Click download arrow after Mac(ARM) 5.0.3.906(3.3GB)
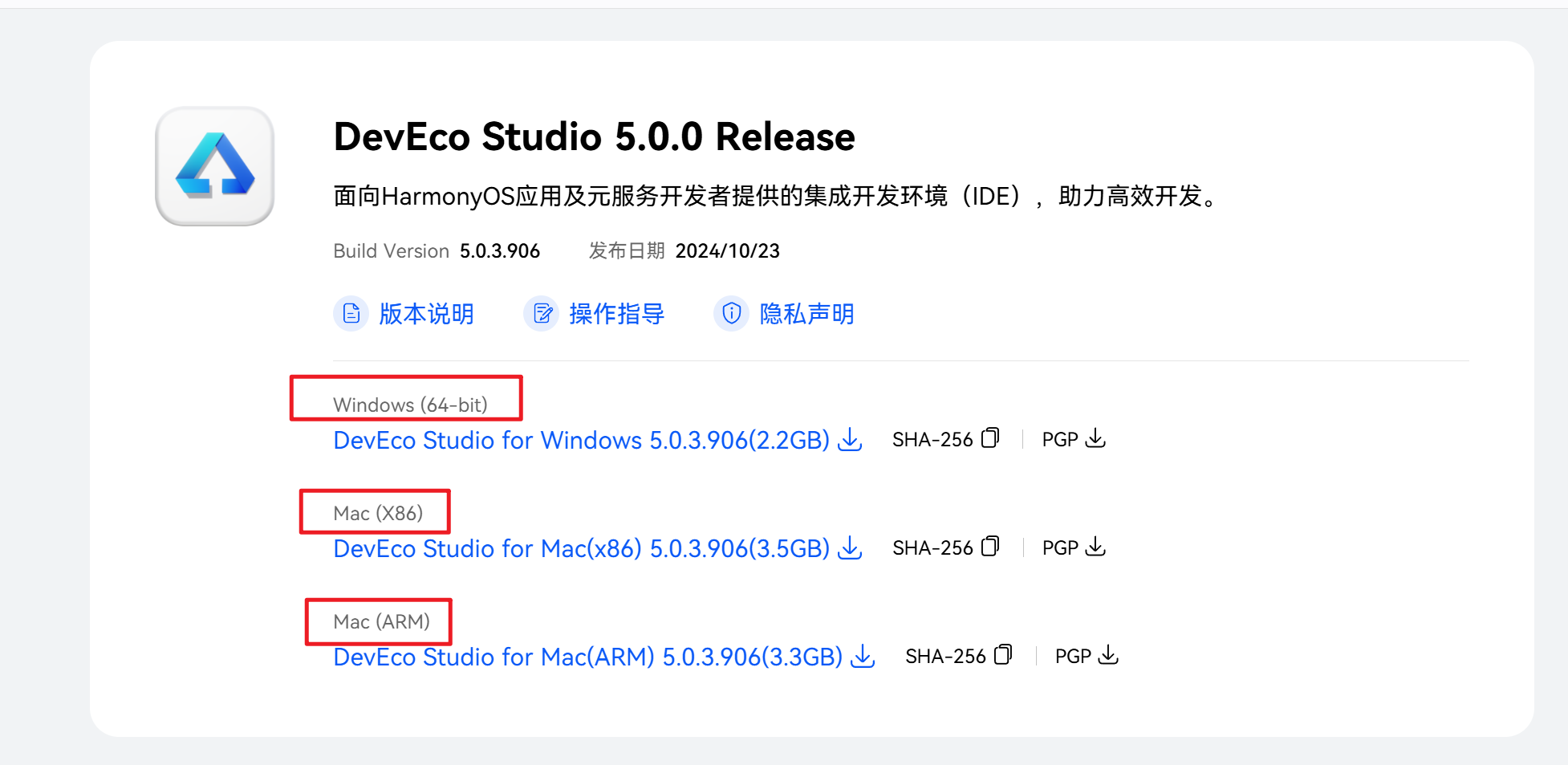Screen dimensions: 1568x765 click(x=863, y=657)
